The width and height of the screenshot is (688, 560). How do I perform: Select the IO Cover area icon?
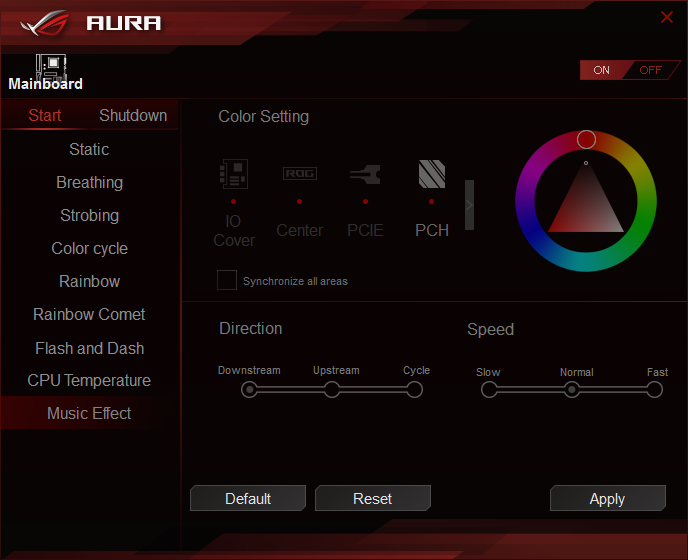[x=234, y=174]
